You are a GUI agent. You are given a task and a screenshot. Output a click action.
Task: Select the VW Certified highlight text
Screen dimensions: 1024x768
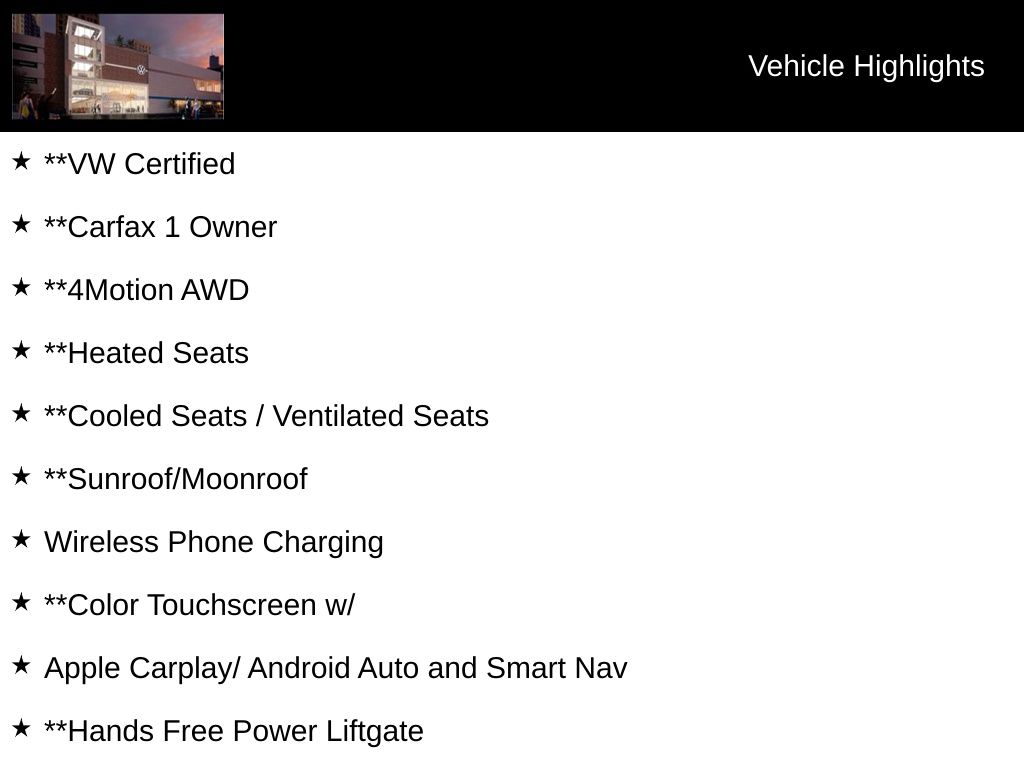click(140, 164)
